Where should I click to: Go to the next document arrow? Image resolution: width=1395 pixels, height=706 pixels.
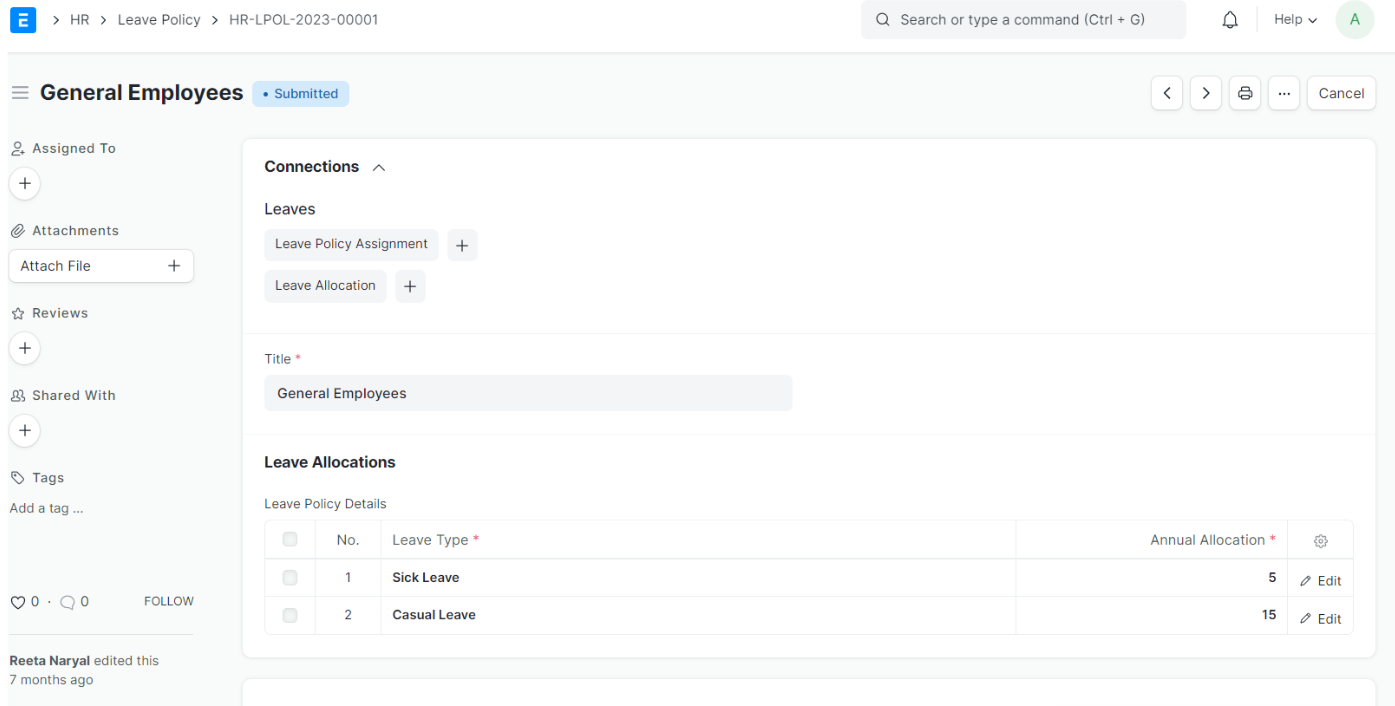[x=1206, y=93]
